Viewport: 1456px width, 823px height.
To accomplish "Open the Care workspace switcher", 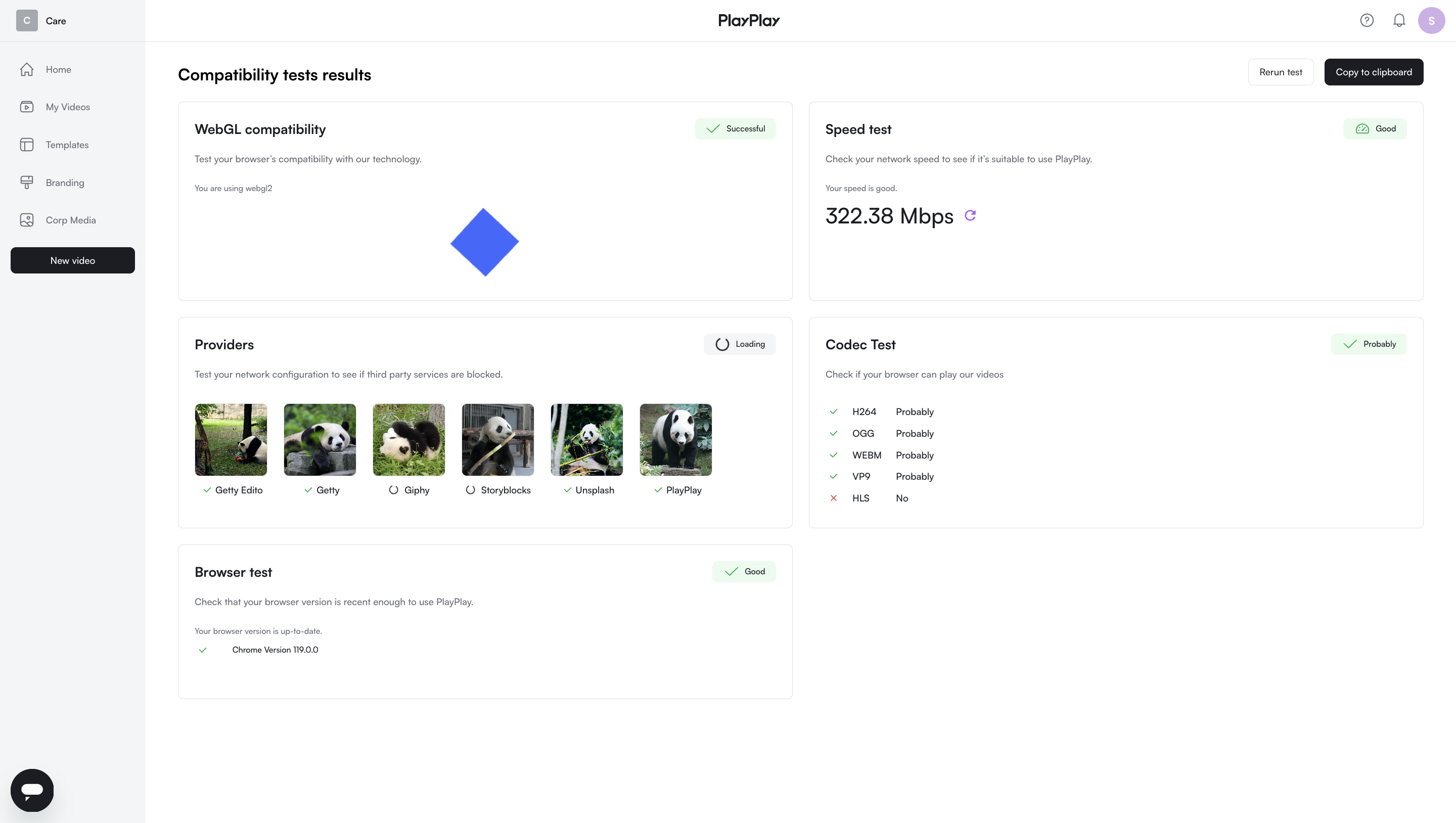I will point(41,20).
